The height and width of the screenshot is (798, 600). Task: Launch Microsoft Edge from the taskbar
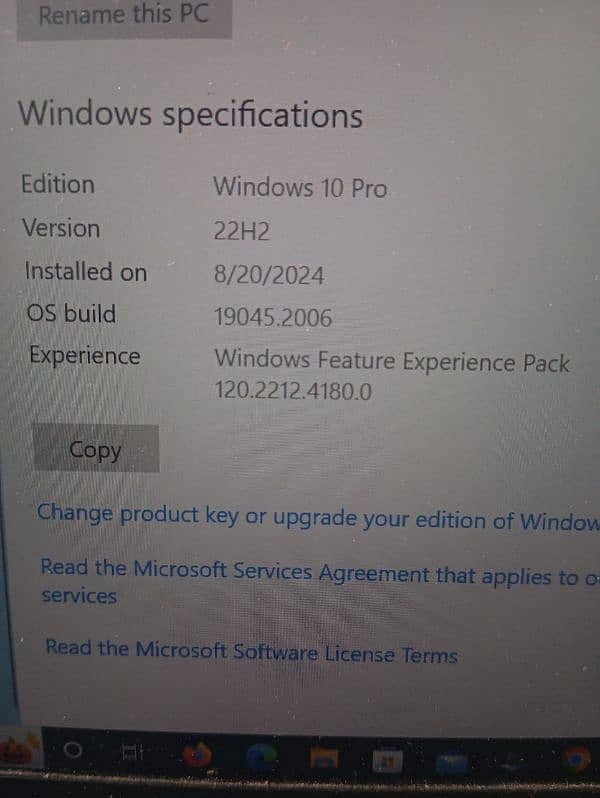262,757
